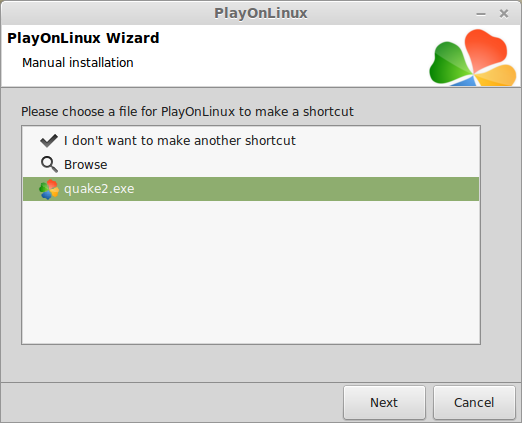This screenshot has height=423, width=522.
Task: Close the PlayOnLinux wizard window
Action: click(504, 14)
